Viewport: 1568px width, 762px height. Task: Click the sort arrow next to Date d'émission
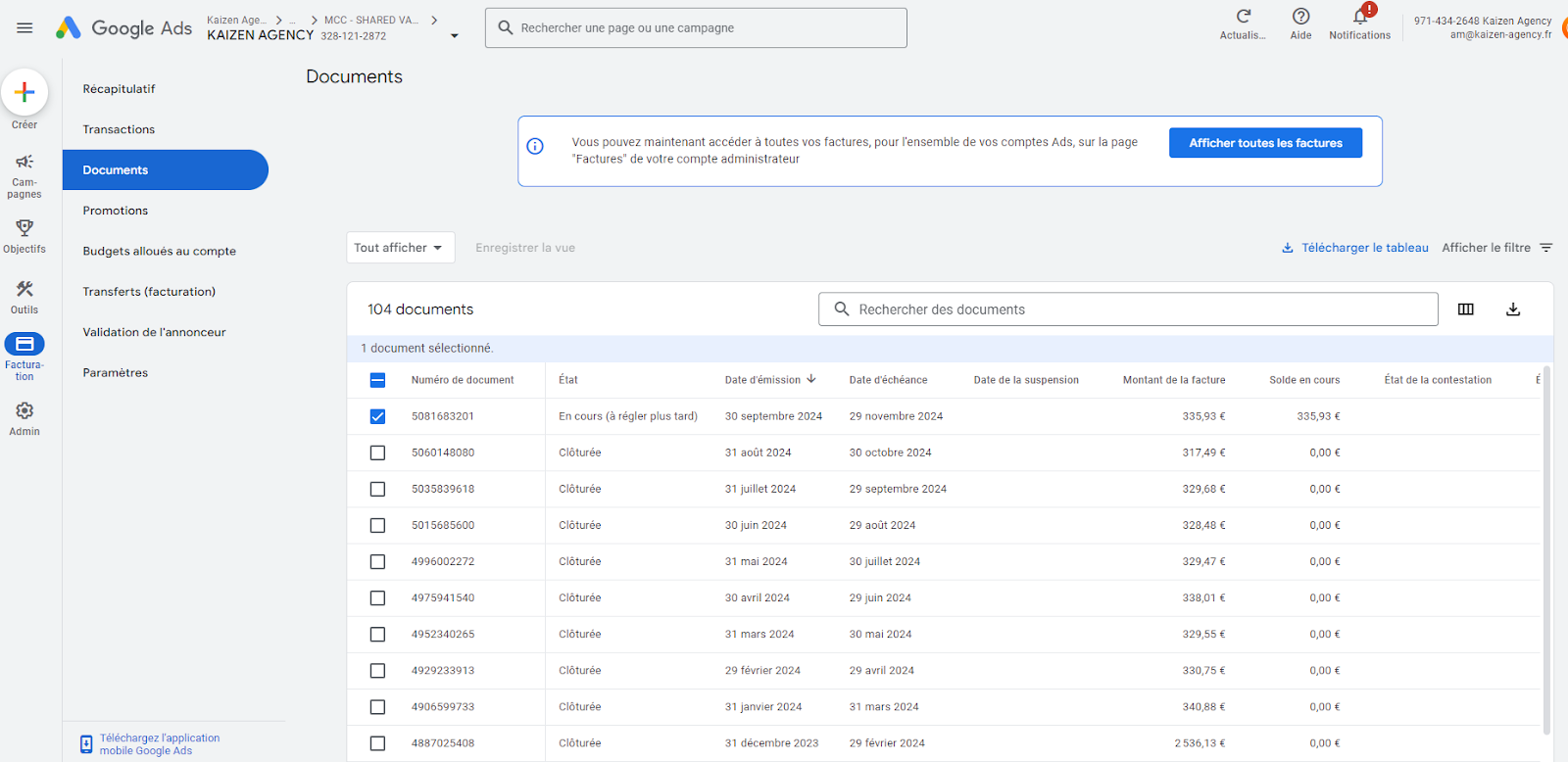[811, 379]
